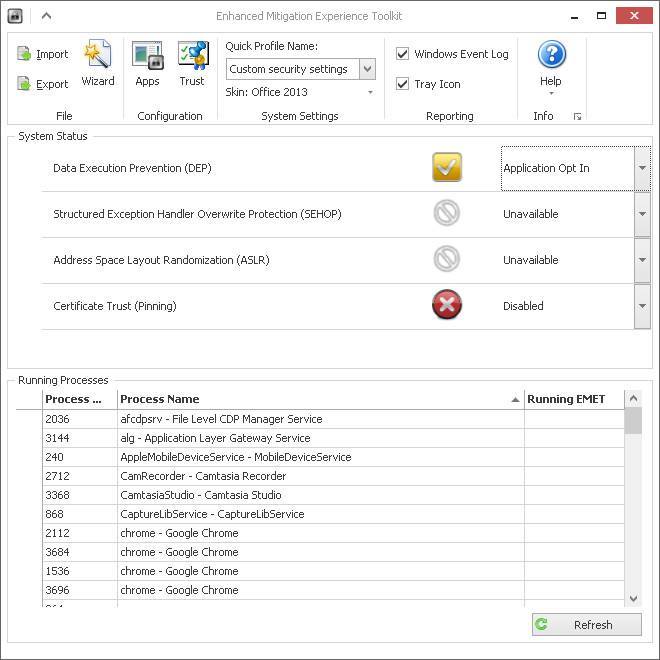The width and height of the screenshot is (660, 660).
Task: Open the Quick Profile Name dropdown
Action: click(367, 69)
